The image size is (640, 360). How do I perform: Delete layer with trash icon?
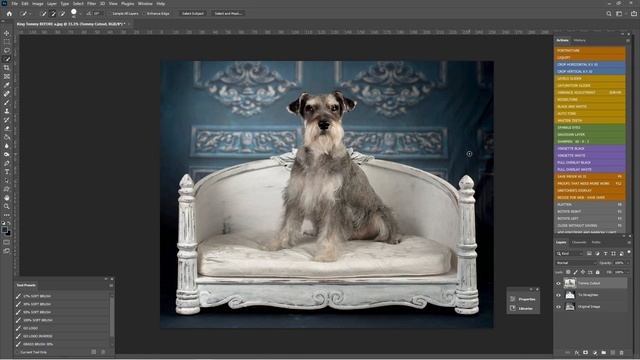[622, 352]
